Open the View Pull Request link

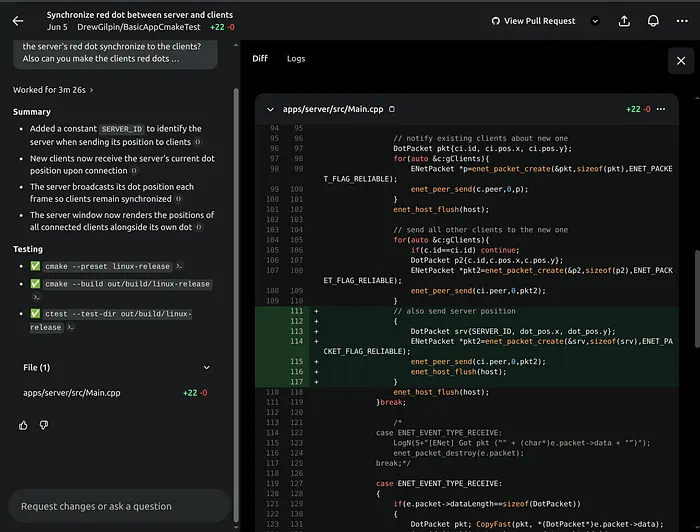(533, 21)
